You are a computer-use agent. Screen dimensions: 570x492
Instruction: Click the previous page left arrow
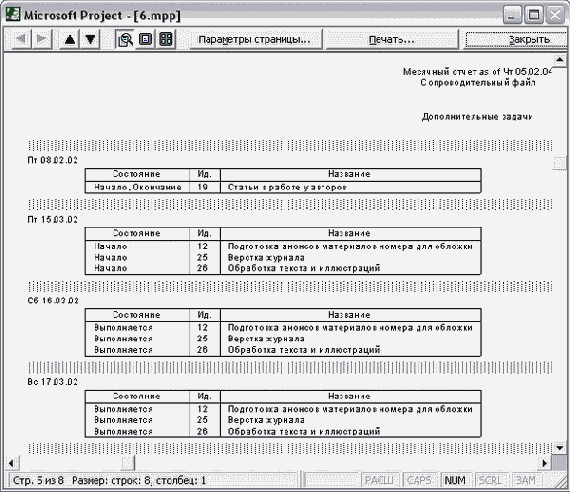(x=21, y=39)
